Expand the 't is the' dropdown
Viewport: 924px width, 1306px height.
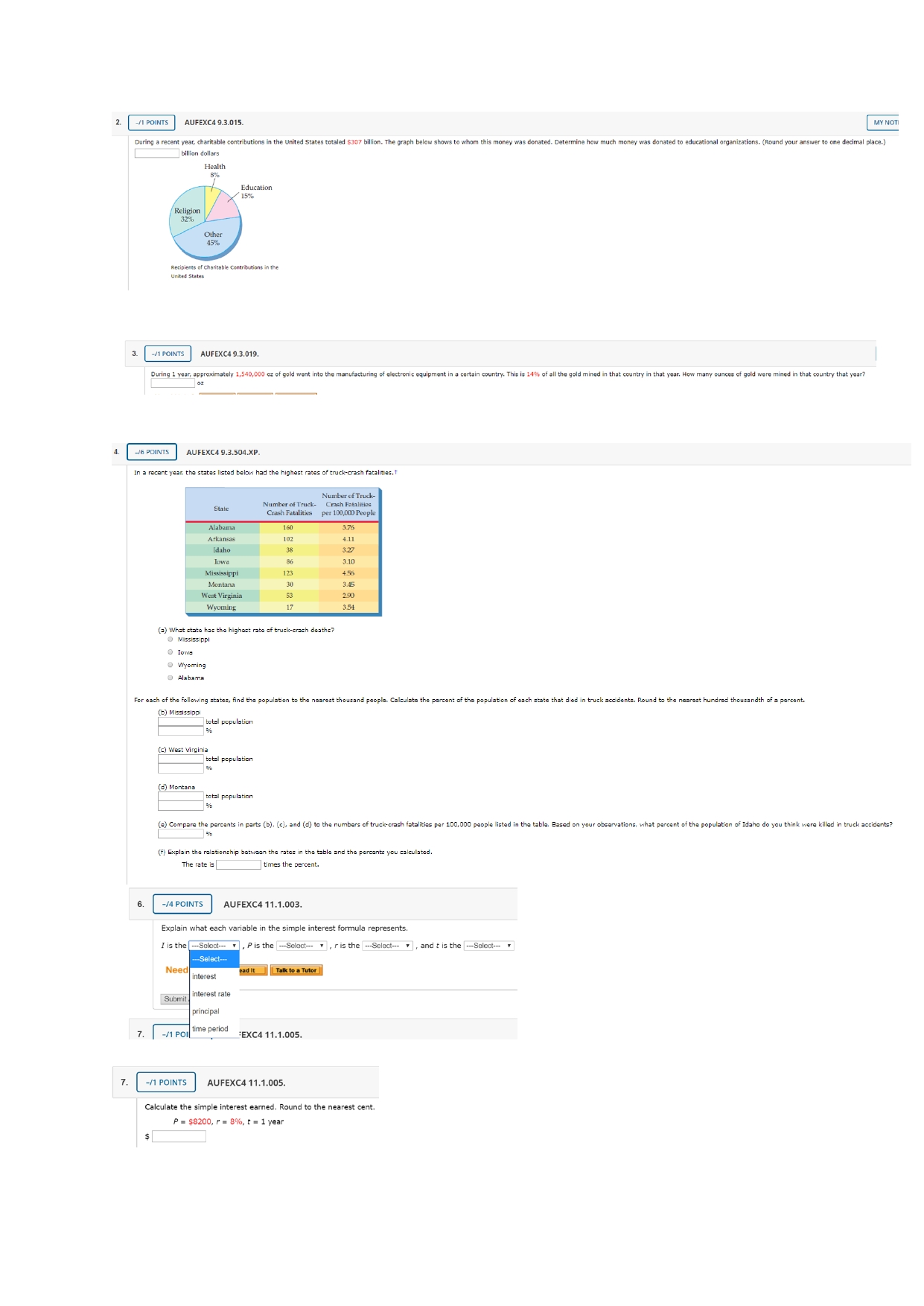tap(488, 946)
